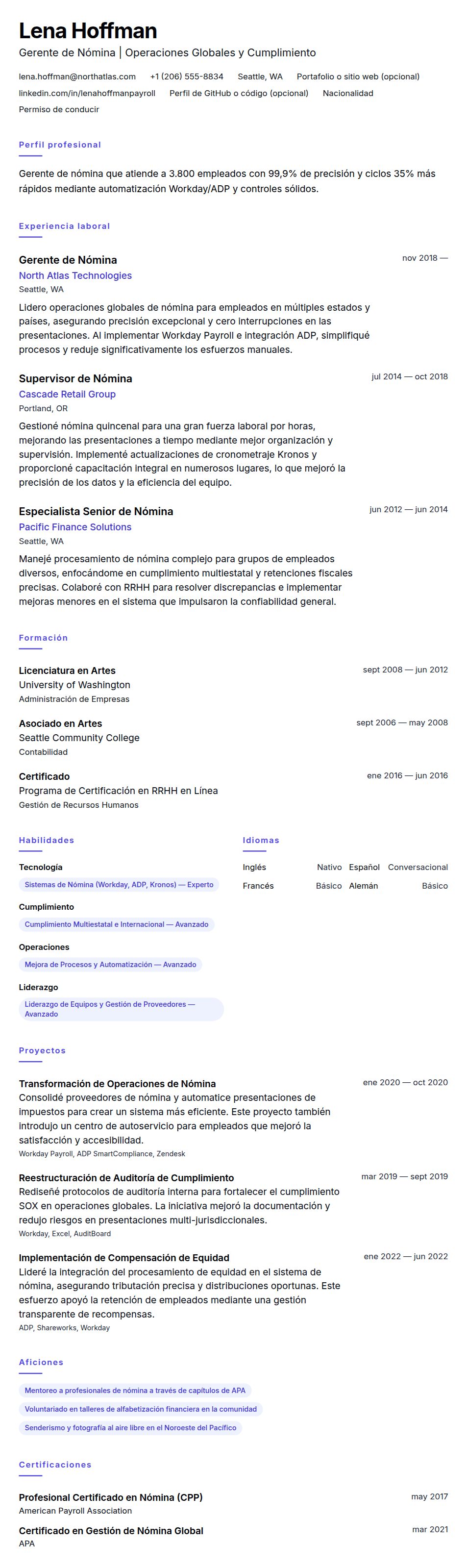467x1568 pixels.
Task: Click the name heading Lena Hoffman
Action: (x=88, y=30)
